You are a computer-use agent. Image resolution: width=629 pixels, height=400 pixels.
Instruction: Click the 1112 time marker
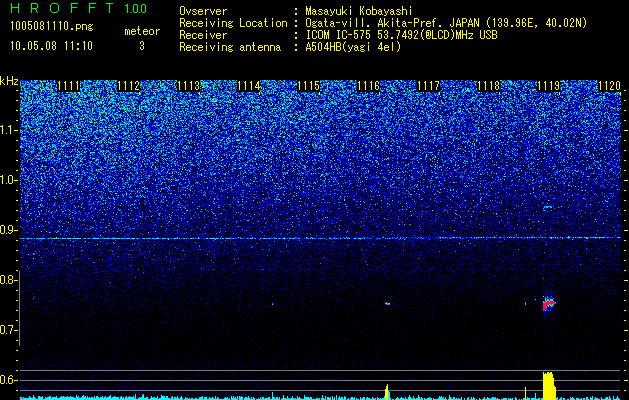click(x=129, y=86)
